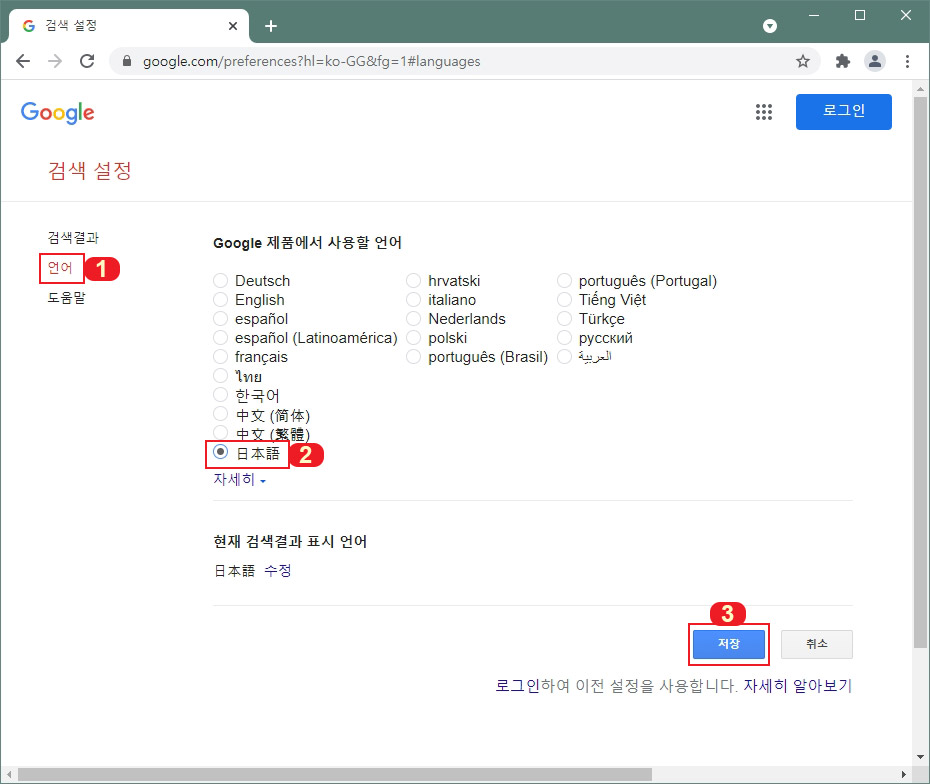Open the Chrome profile avatar
The image size is (930, 784).
pyautogui.click(x=875, y=61)
